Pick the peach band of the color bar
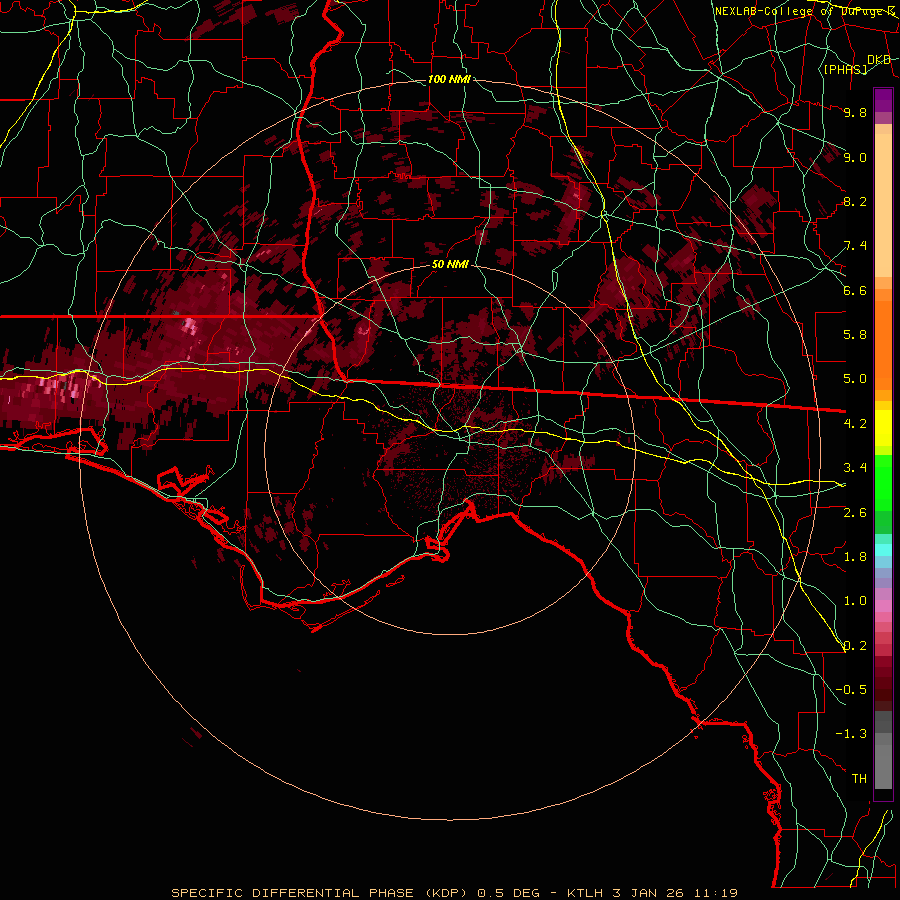900x900 pixels. [883, 205]
